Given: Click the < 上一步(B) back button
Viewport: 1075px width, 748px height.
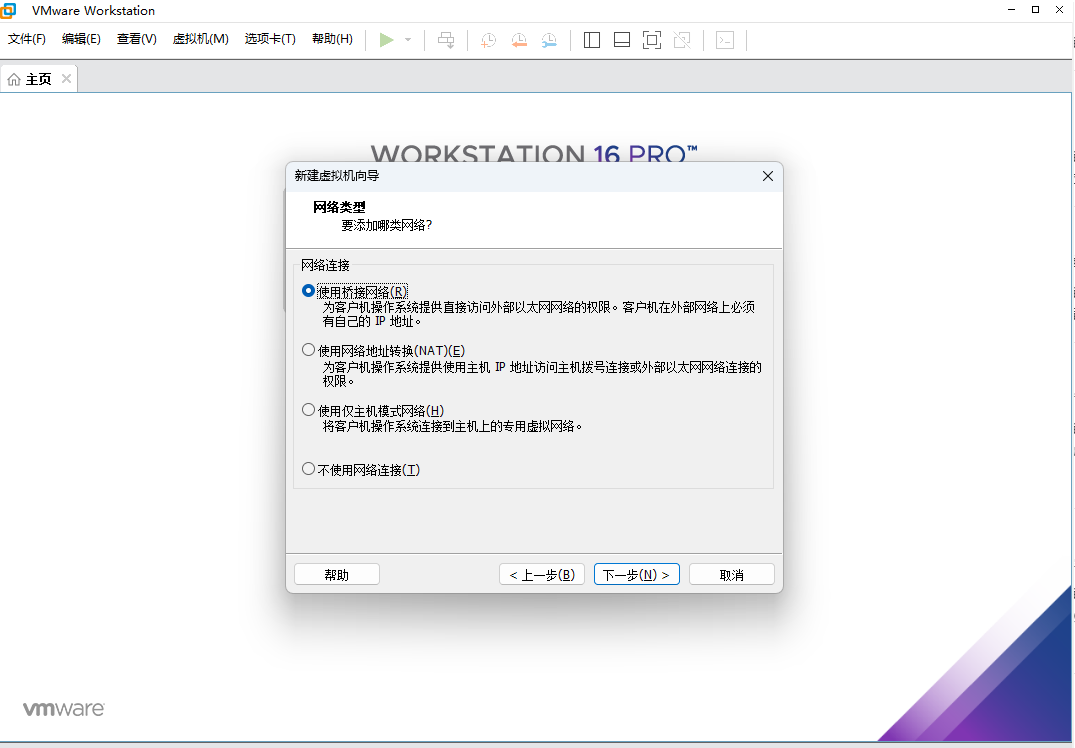Looking at the screenshot, I should tap(542, 575).
